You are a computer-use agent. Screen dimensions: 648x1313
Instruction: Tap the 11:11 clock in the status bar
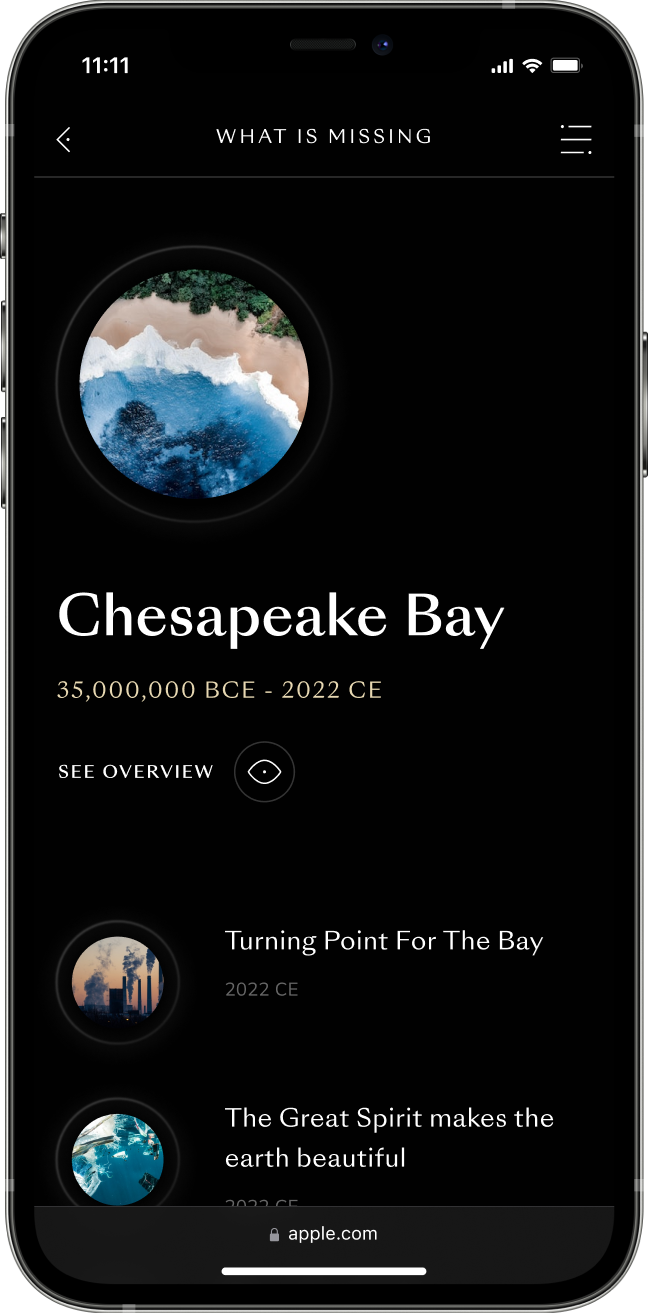click(x=105, y=66)
